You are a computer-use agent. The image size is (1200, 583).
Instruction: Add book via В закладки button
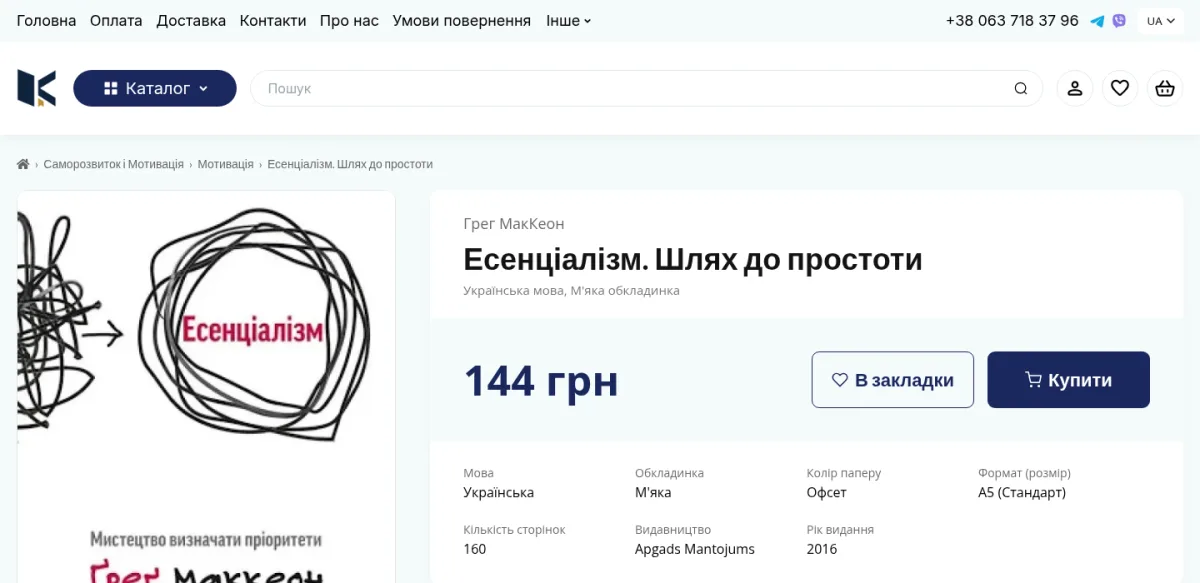coord(893,380)
